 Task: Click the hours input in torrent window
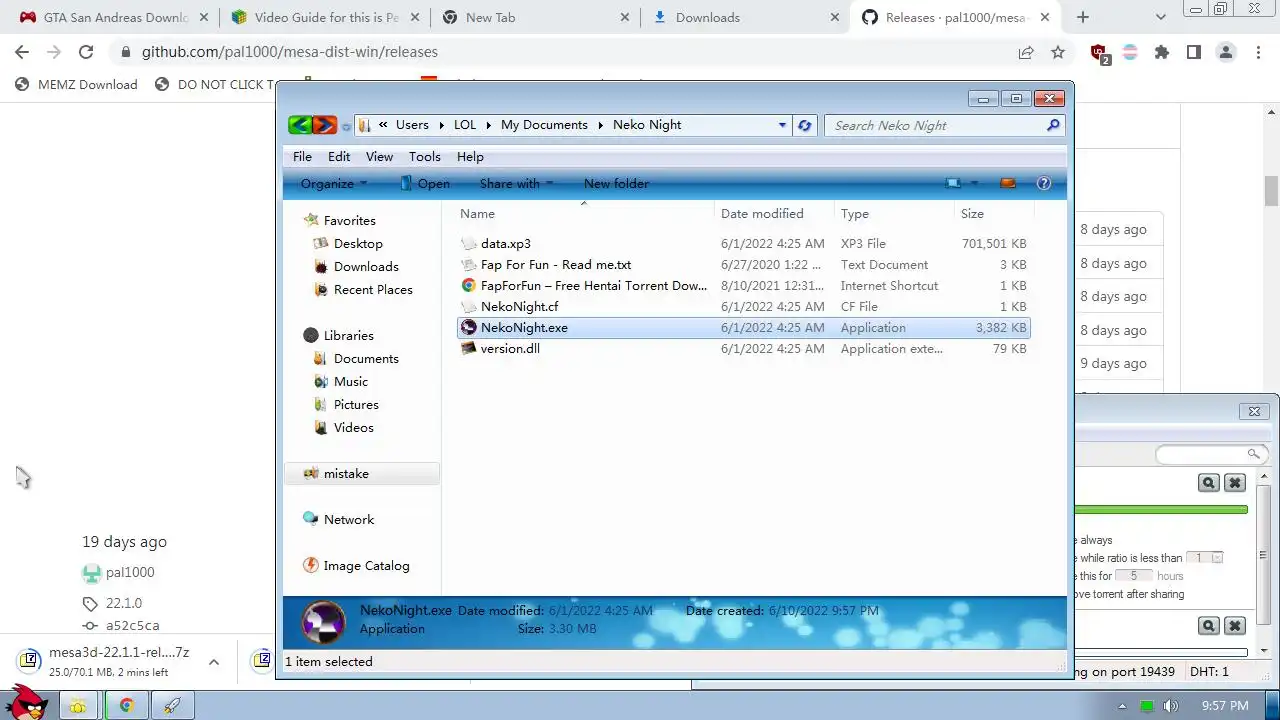coord(1134,576)
